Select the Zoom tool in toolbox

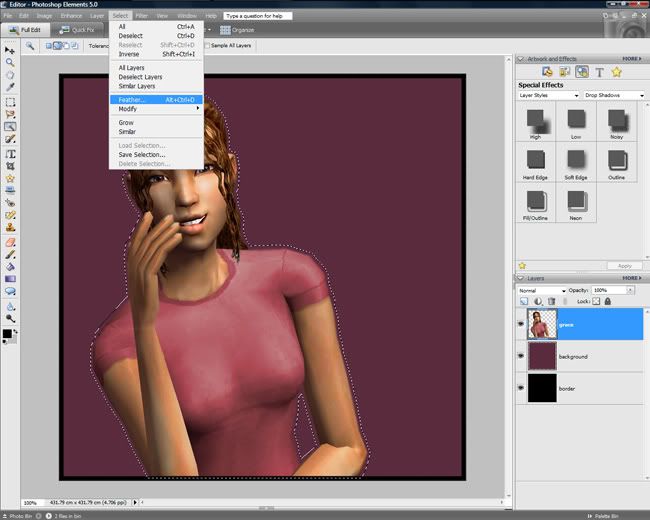pyautogui.click(x=10, y=63)
